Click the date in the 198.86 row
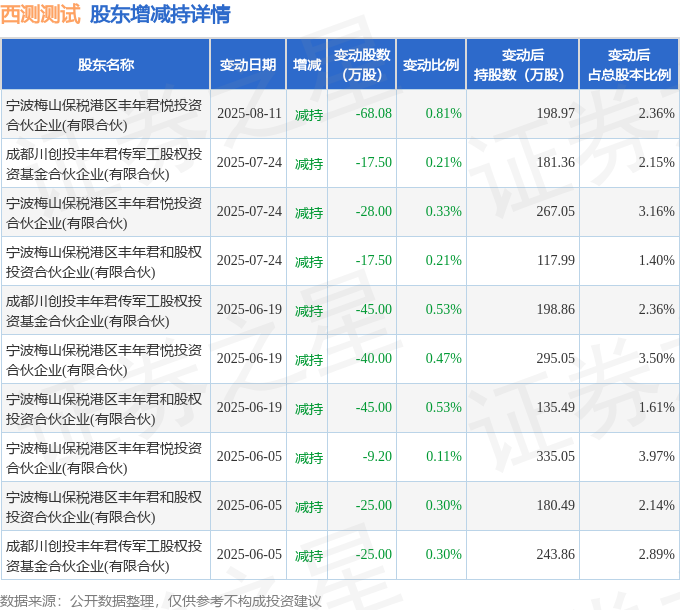The width and height of the screenshot is (680, 610). click(249, 310)
